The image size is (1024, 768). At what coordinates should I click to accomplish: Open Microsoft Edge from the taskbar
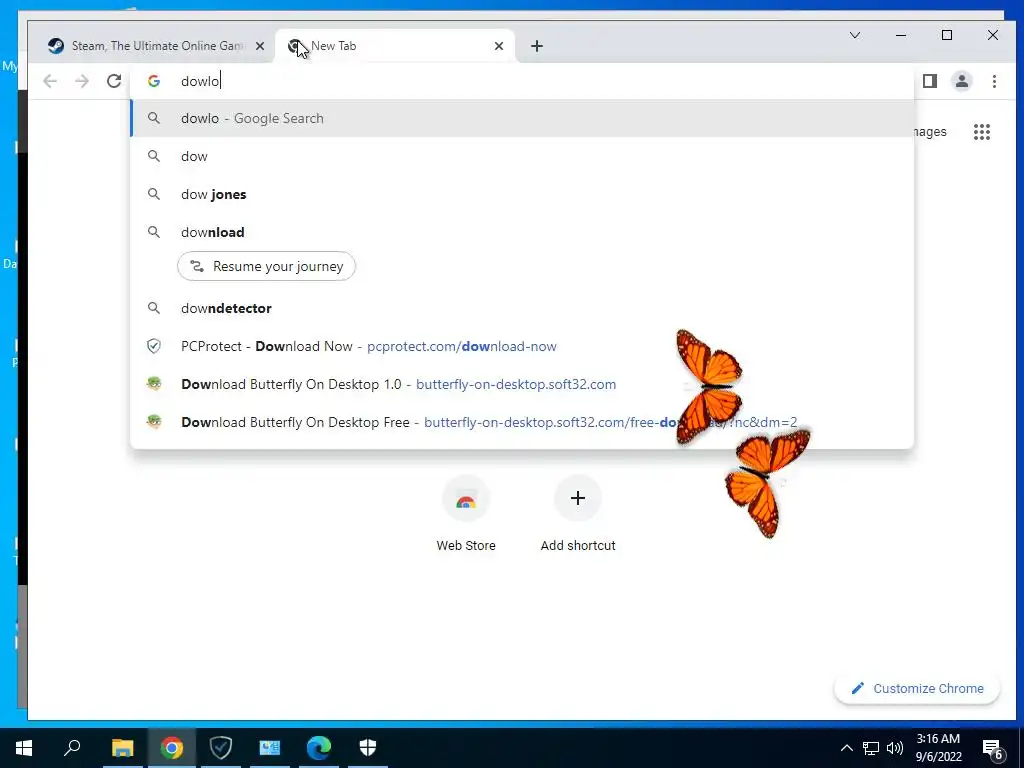click(319, 748)
